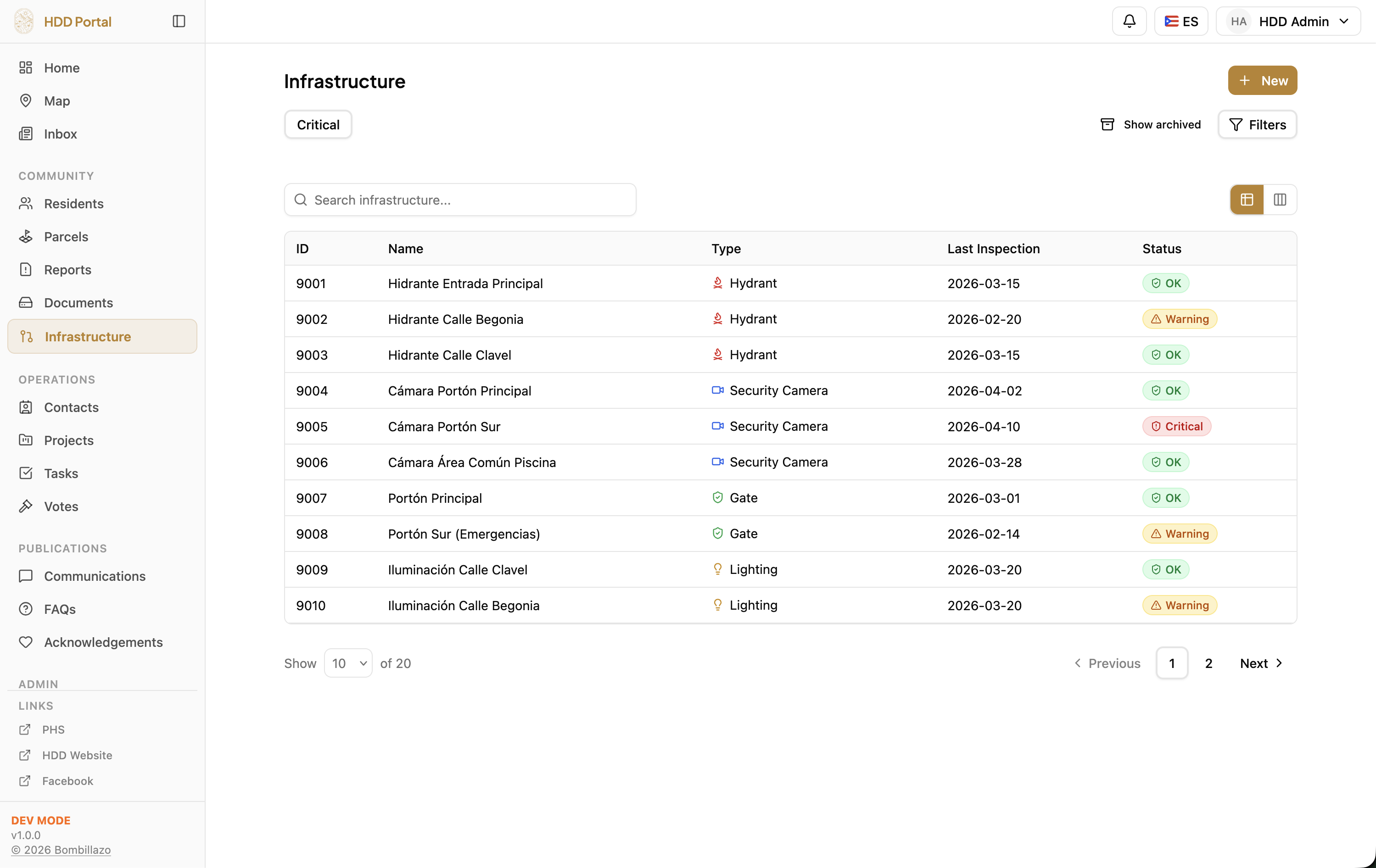Click Warning badge on Hidrante Calle Begonia

click(1180, 319)
